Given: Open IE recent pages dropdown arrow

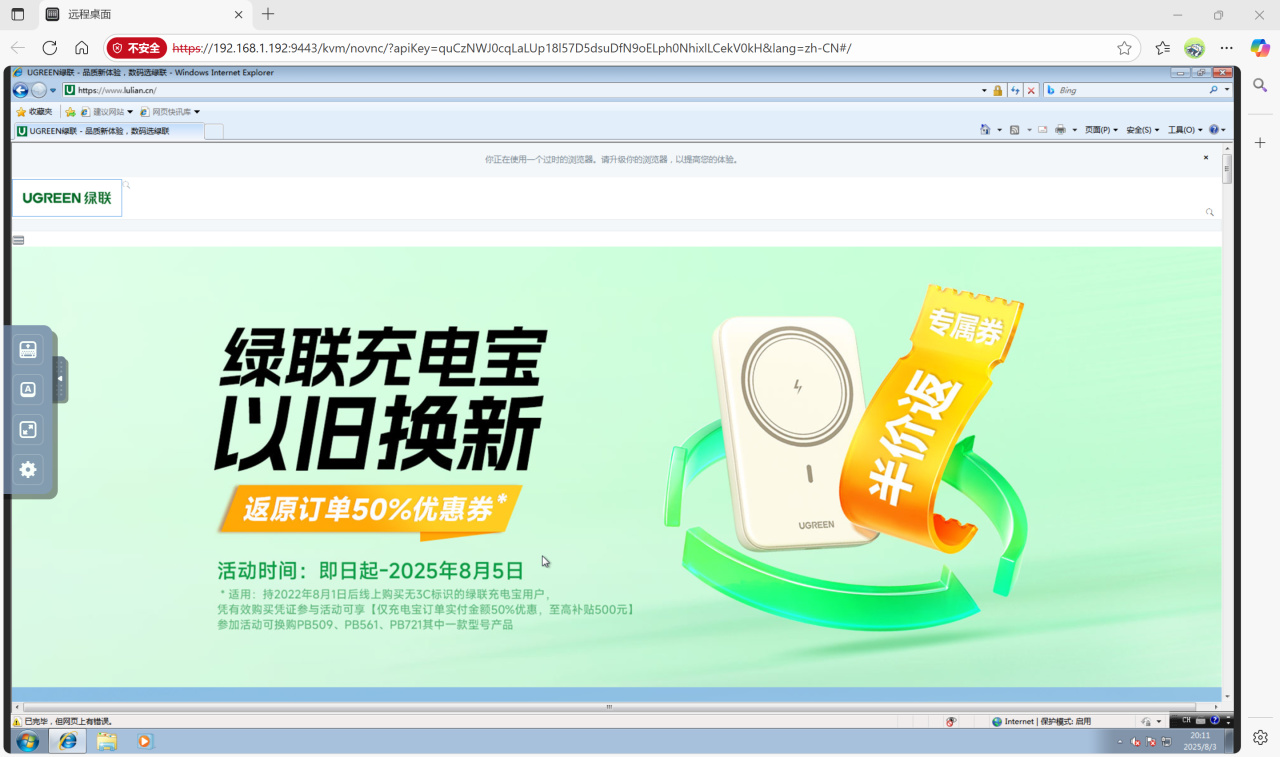Looking at the screenshot, I should pyautogui.click(x=53, y=91).
